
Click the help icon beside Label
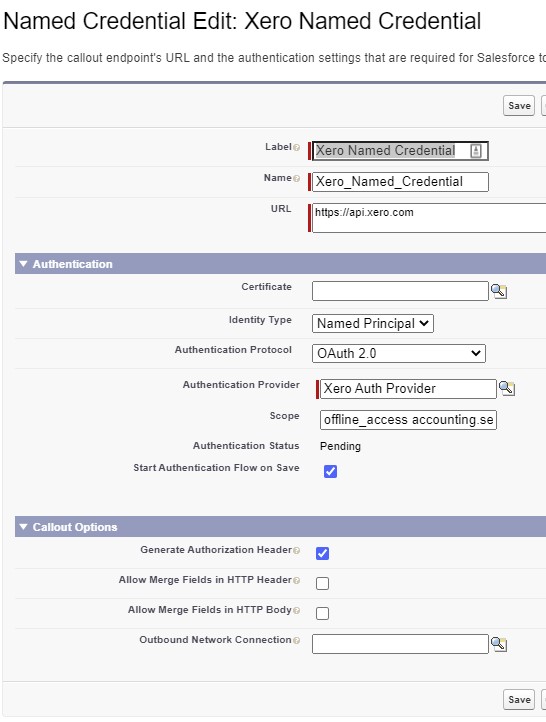296,147
